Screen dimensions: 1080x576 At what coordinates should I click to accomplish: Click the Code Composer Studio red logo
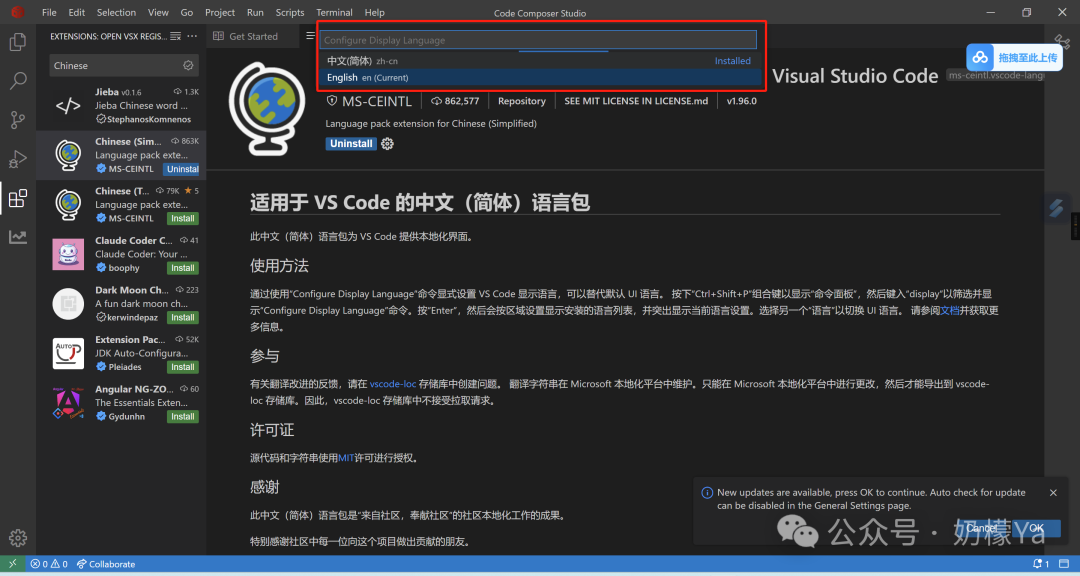pyautogui.click(x=17, y=12)
